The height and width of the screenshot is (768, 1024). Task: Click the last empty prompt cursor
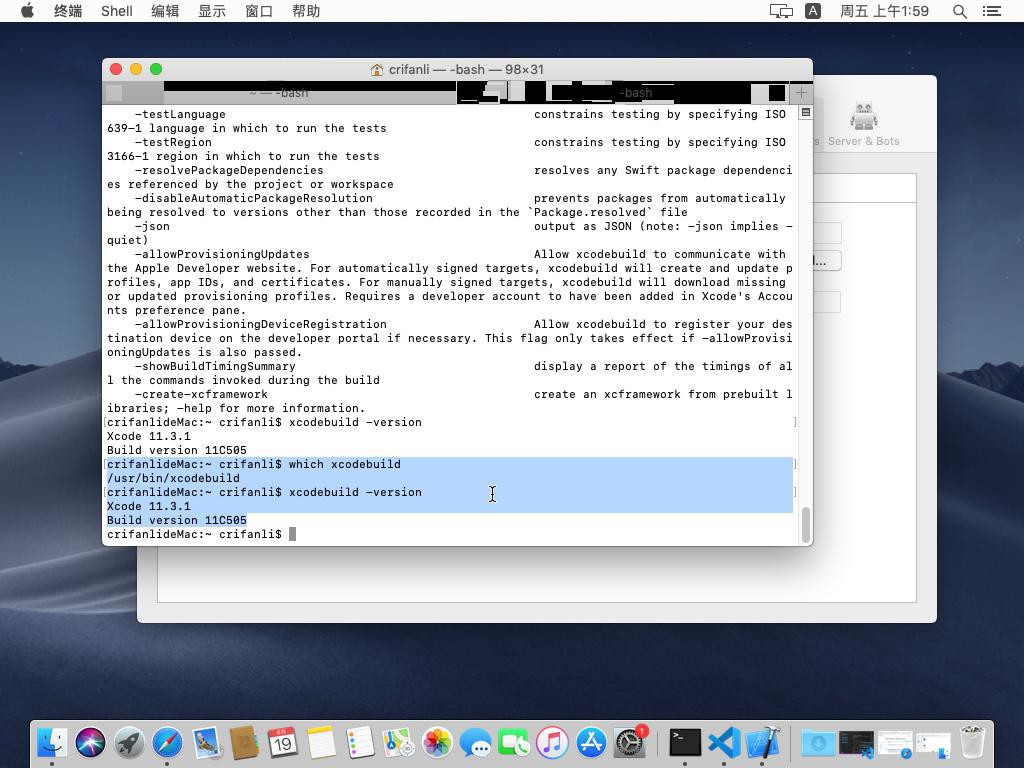293,534
